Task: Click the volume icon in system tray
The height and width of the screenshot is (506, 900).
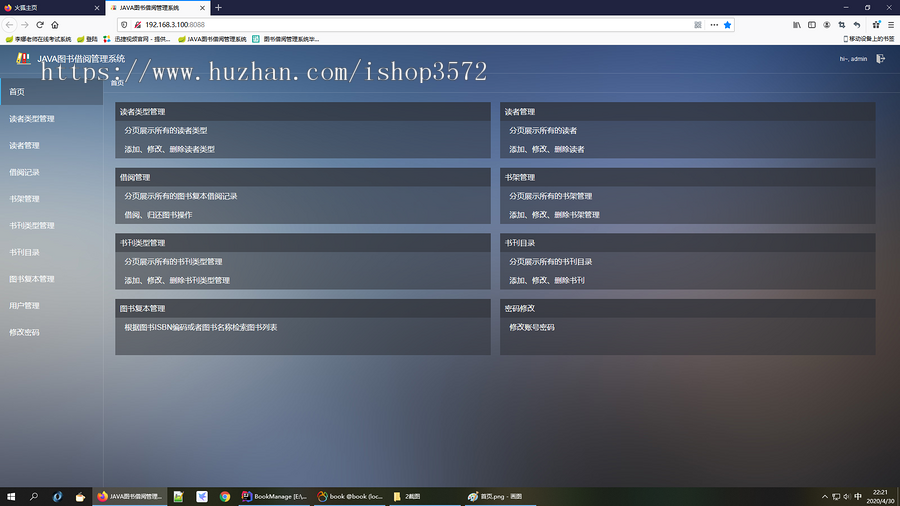Action: (x=847, y=497)
